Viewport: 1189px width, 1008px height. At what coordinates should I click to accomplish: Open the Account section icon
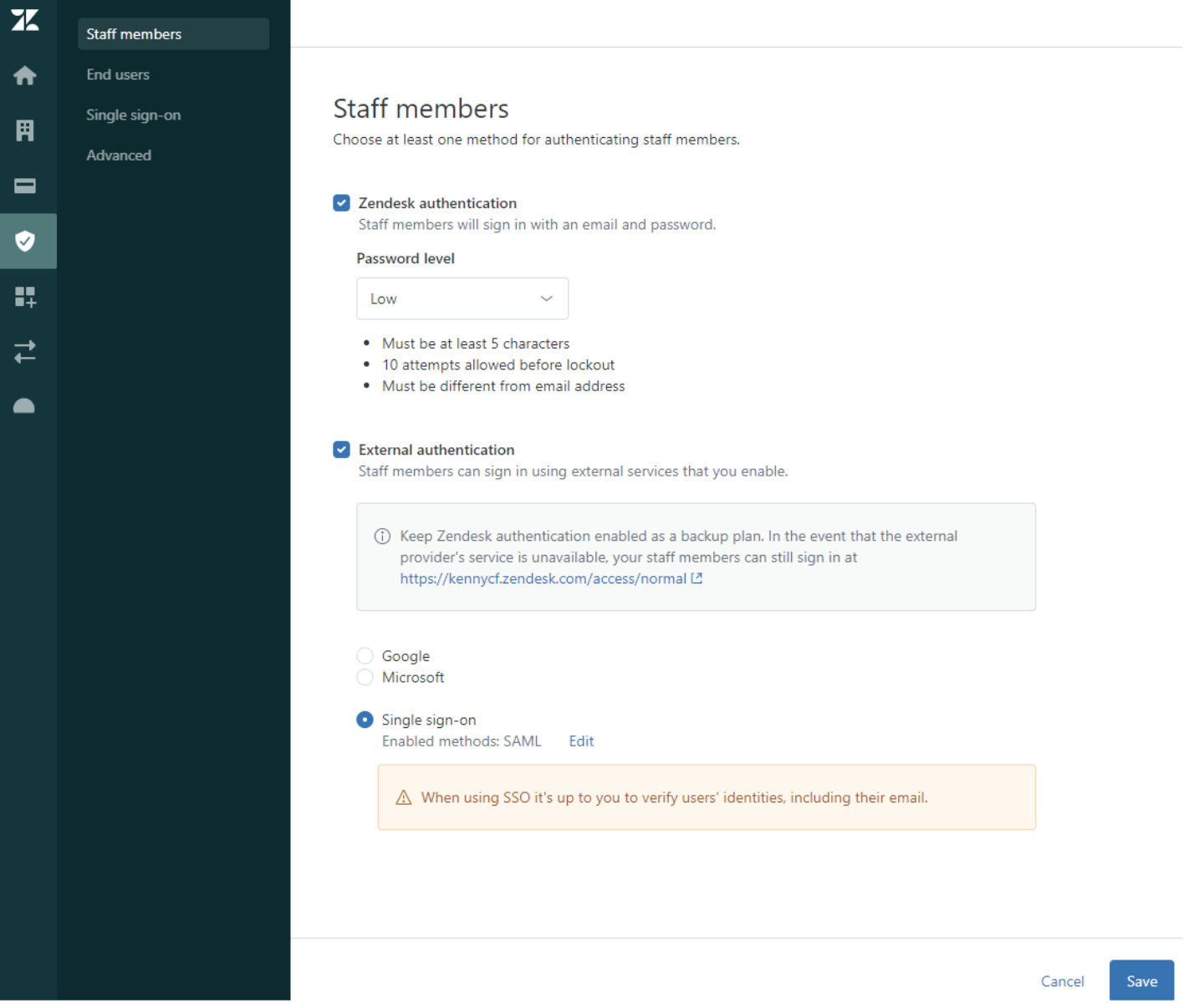click(25, 130)
